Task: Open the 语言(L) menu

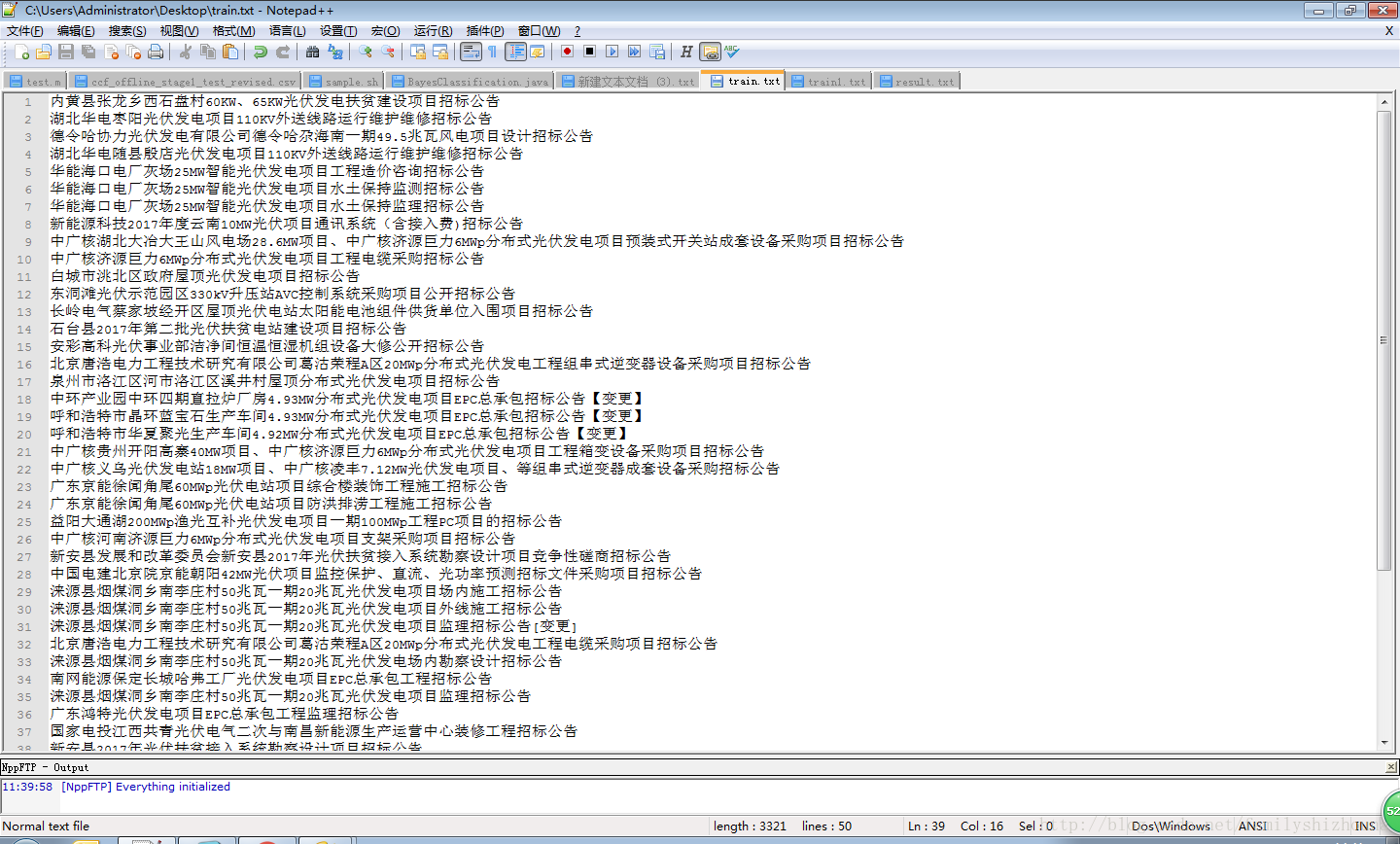Action: [287, 31]
